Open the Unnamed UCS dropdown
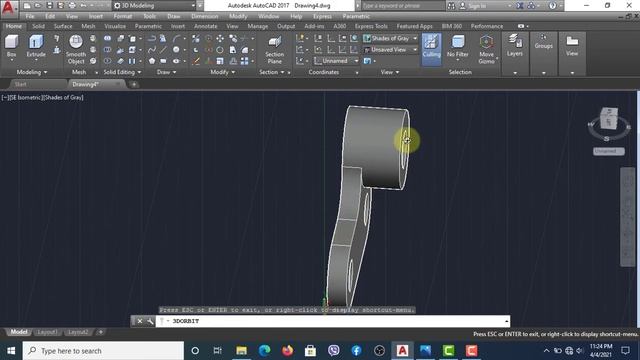Image resolution: width=640 pixels, height=360 pixels. point(336,61)
